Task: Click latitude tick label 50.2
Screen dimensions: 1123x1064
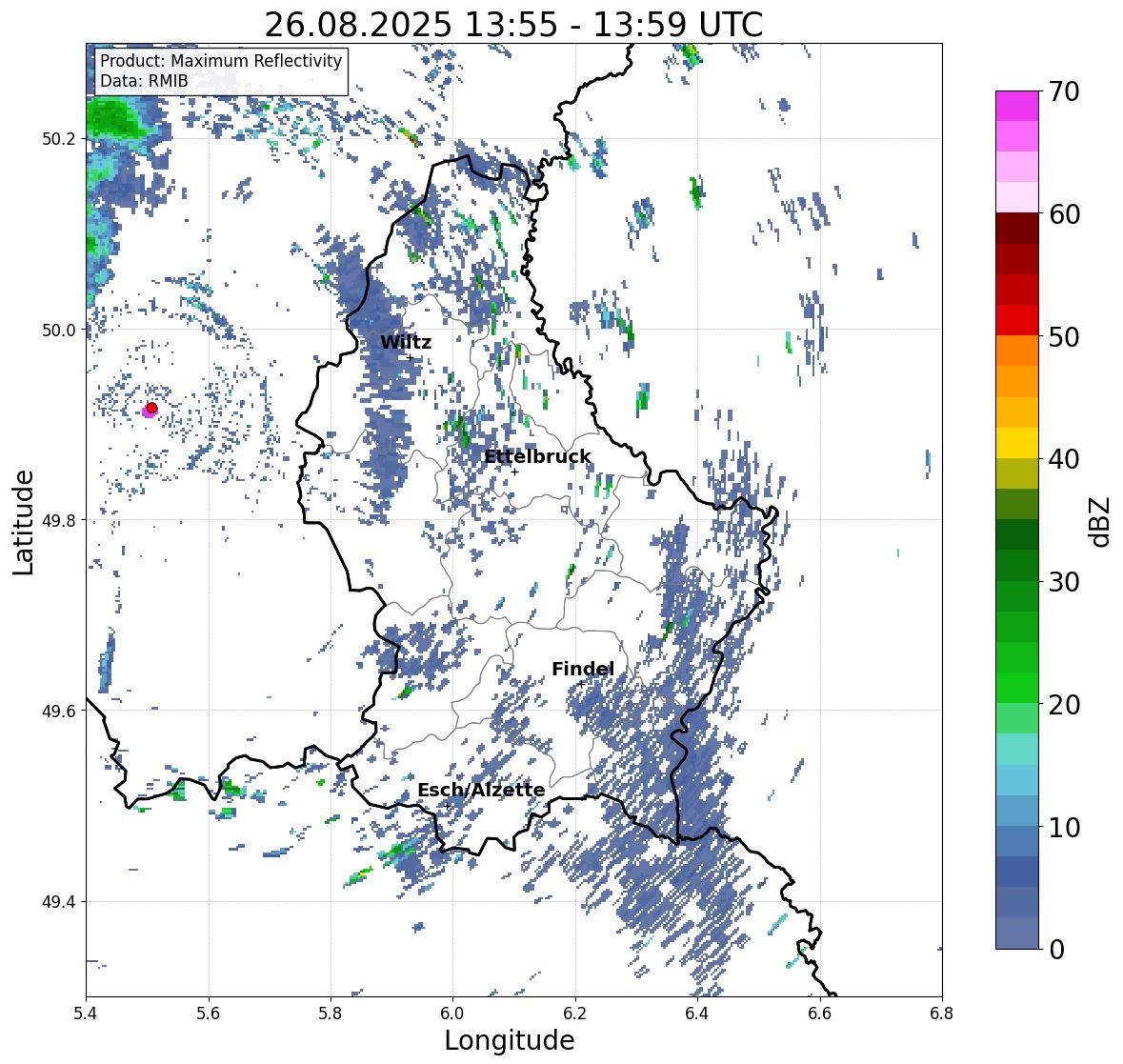Action: [x=59, y=139]
